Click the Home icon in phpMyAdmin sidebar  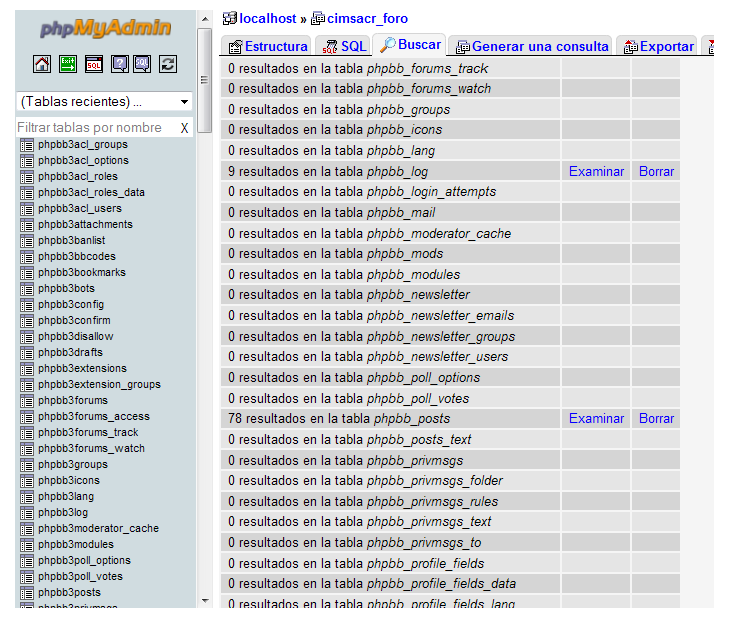[x=42, y=64]
